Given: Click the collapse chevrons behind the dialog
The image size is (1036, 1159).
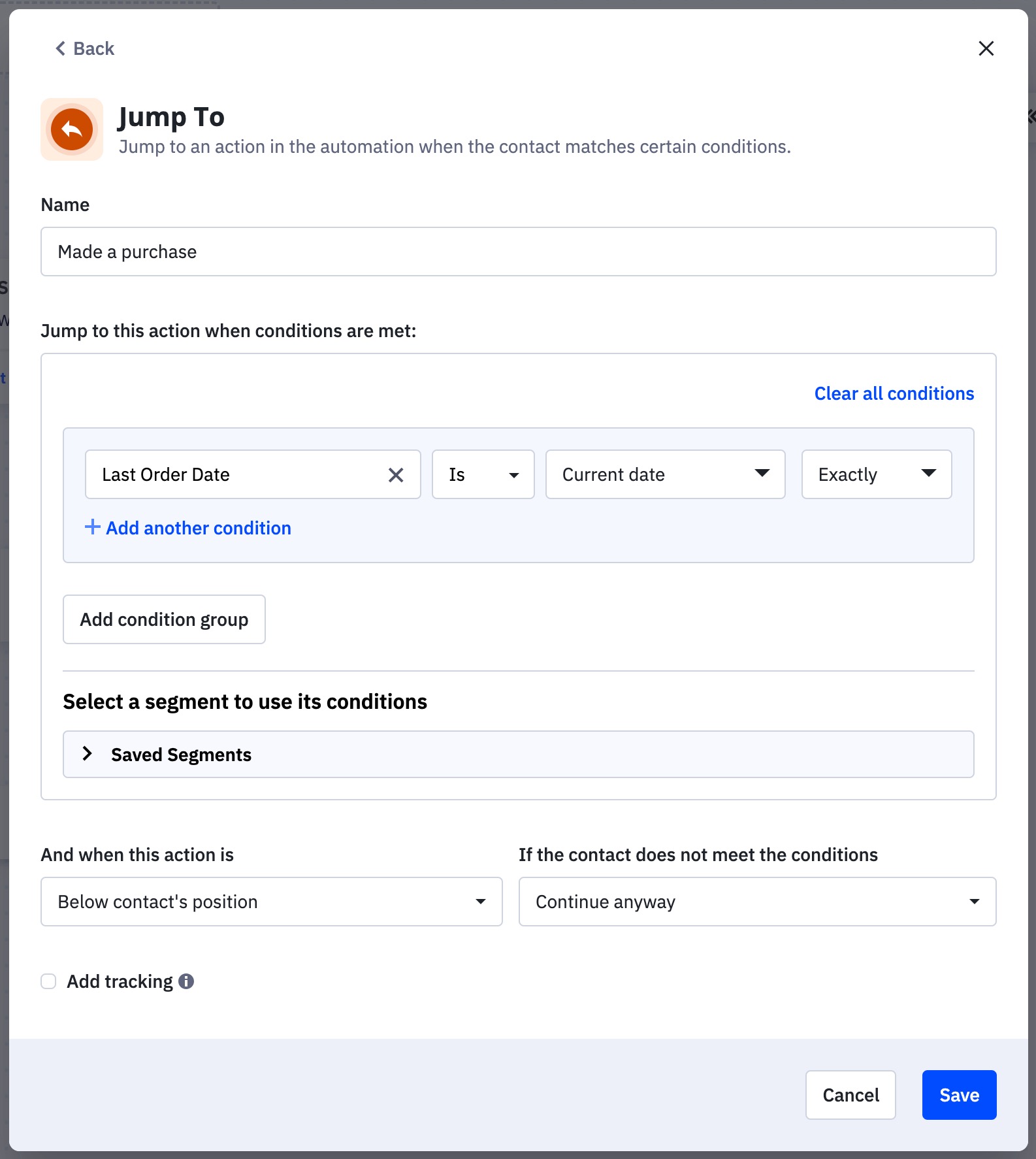Looking at the screenshot, I should [1031, 116].
